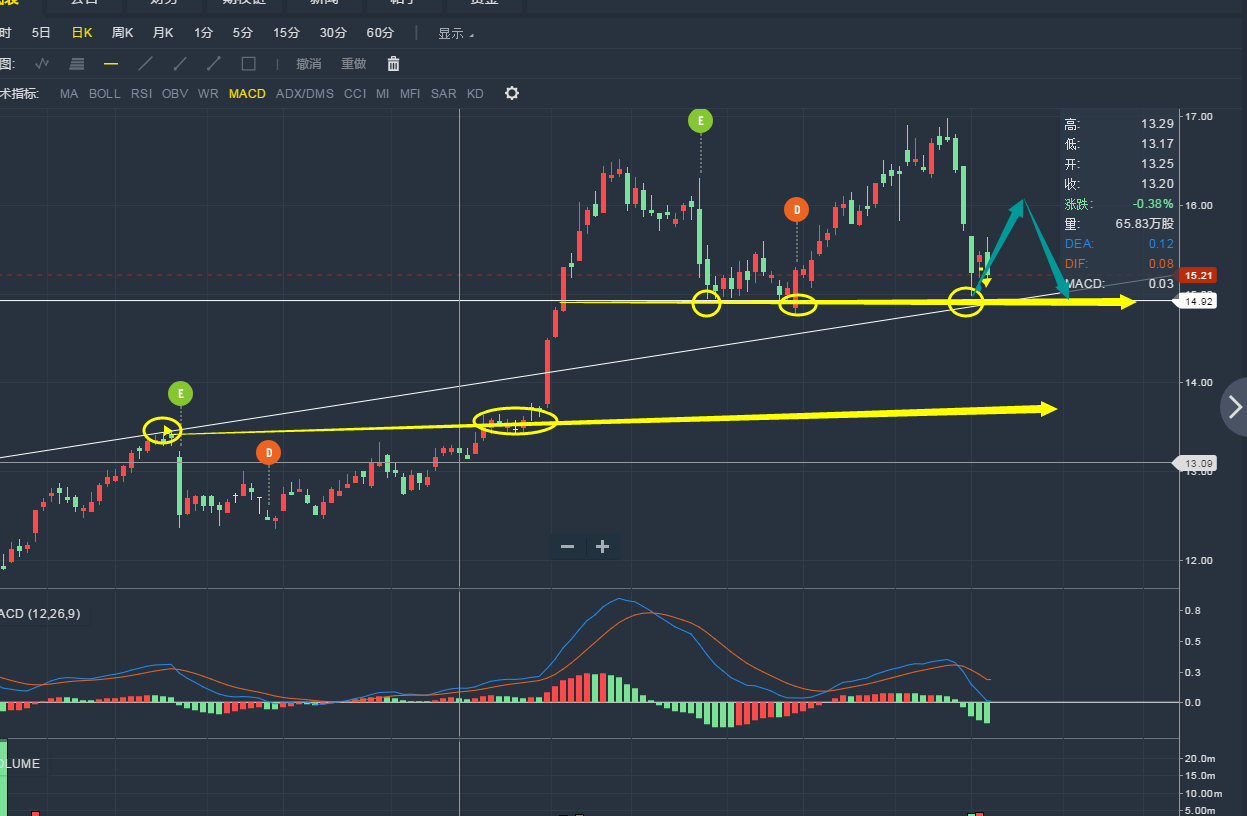This screenshot has width=1247, height=816.
Task: Zoom in the chart with plus button
Action: tap(602, 546)
